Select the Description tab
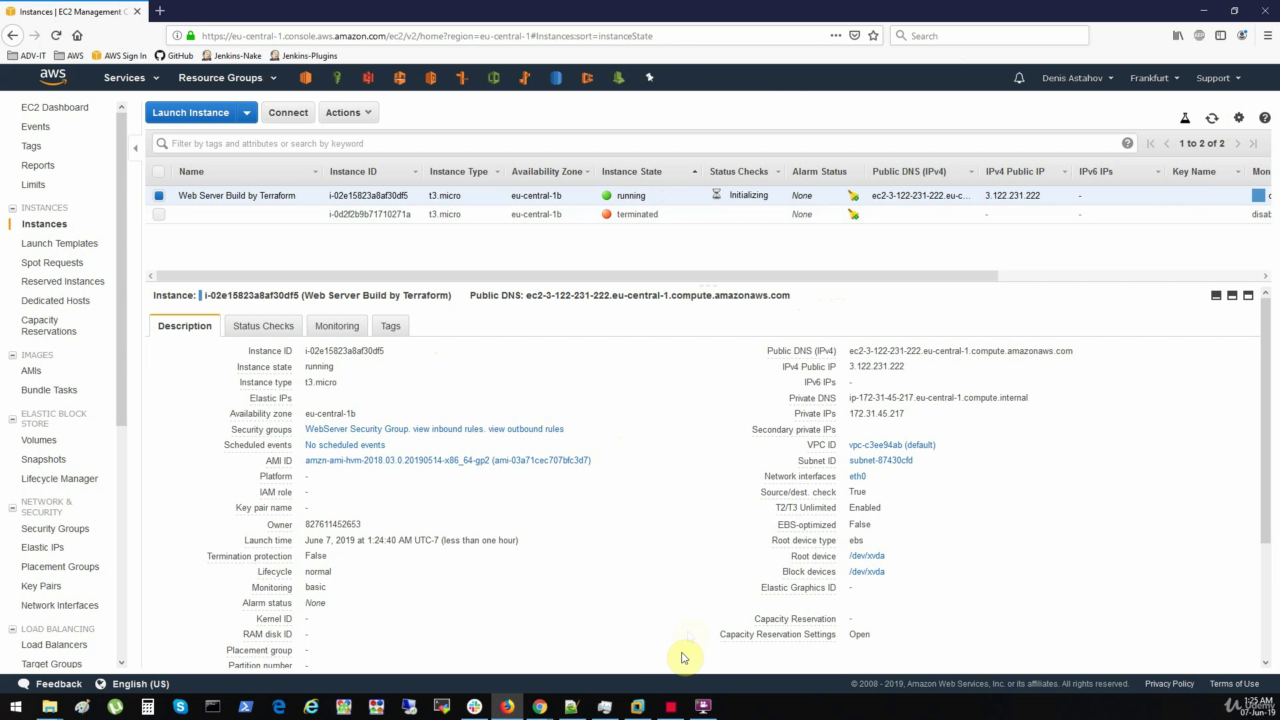The image size is (1280, 720). (185, 326)
